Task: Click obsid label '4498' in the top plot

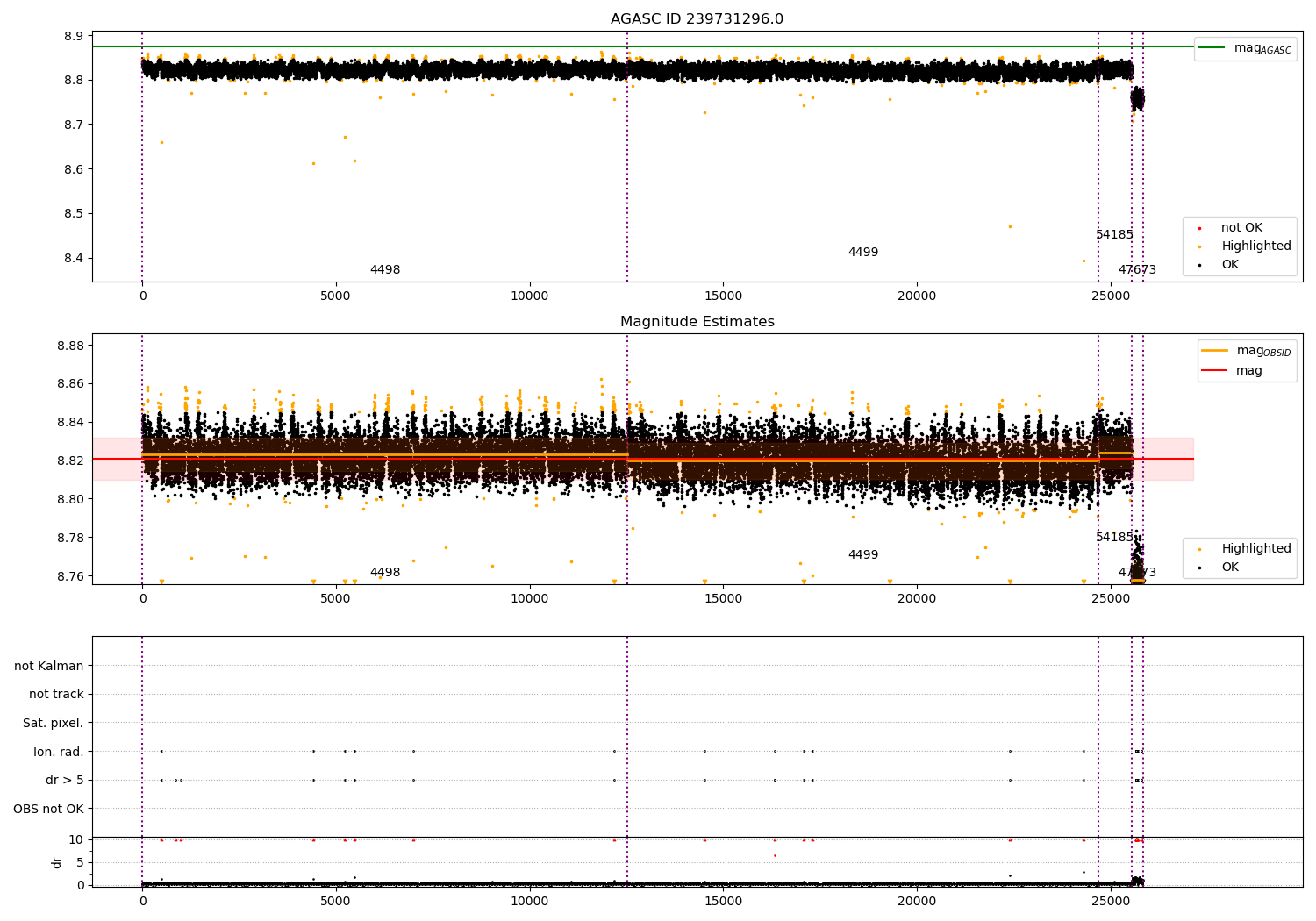Action: click(385, 270)
